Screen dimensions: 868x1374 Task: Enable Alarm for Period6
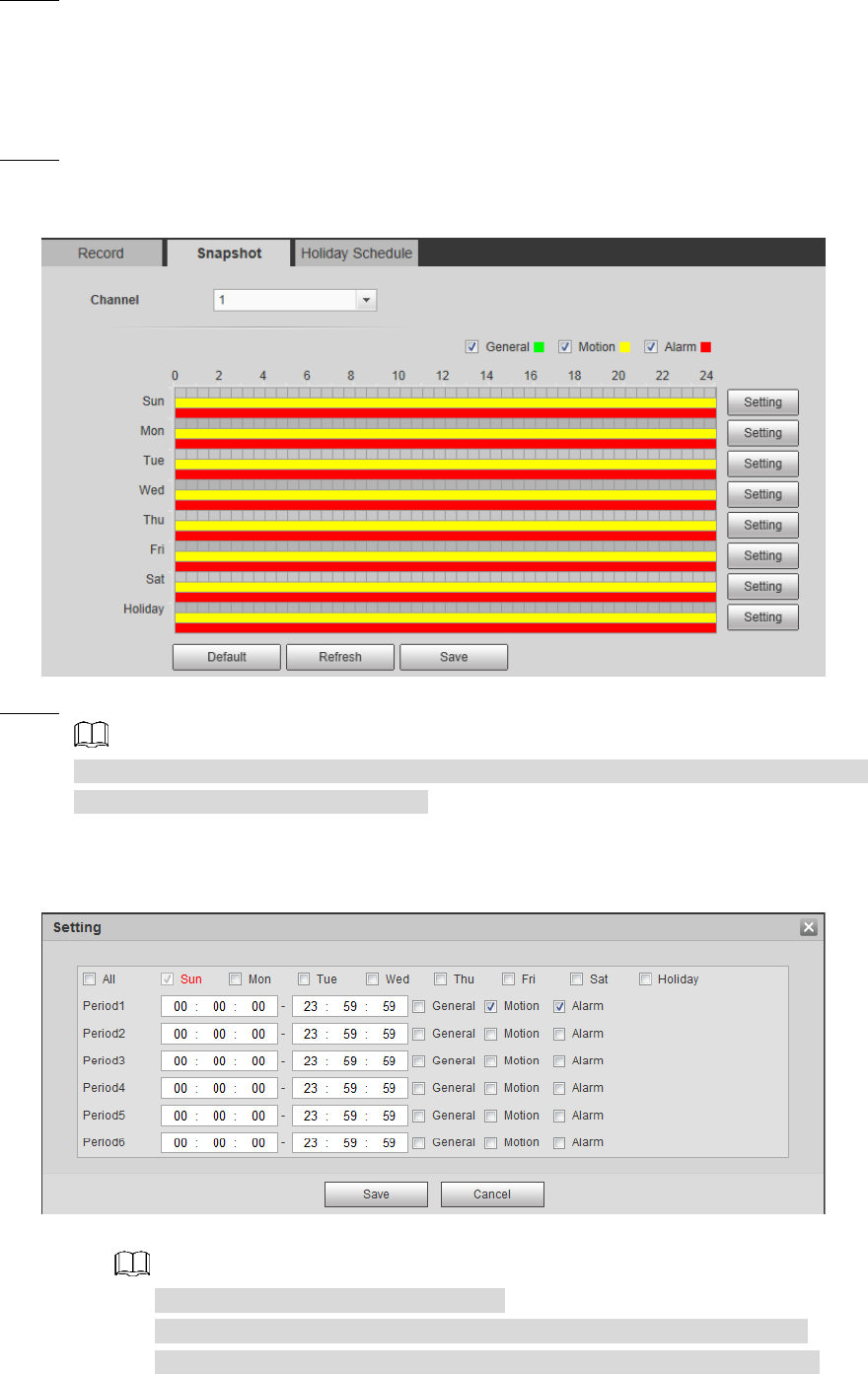(559, 1143)
